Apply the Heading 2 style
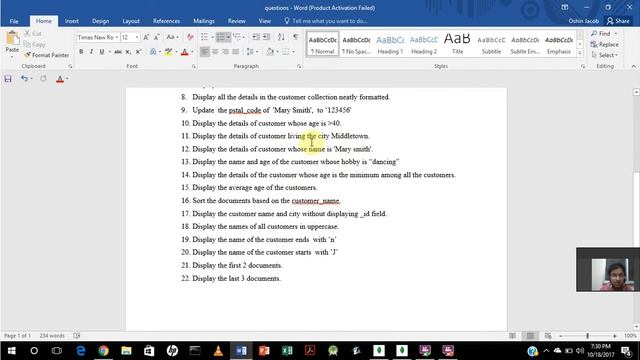Viewport: 640px width, 360px height. pyautogui.click(x=424, y=44)
